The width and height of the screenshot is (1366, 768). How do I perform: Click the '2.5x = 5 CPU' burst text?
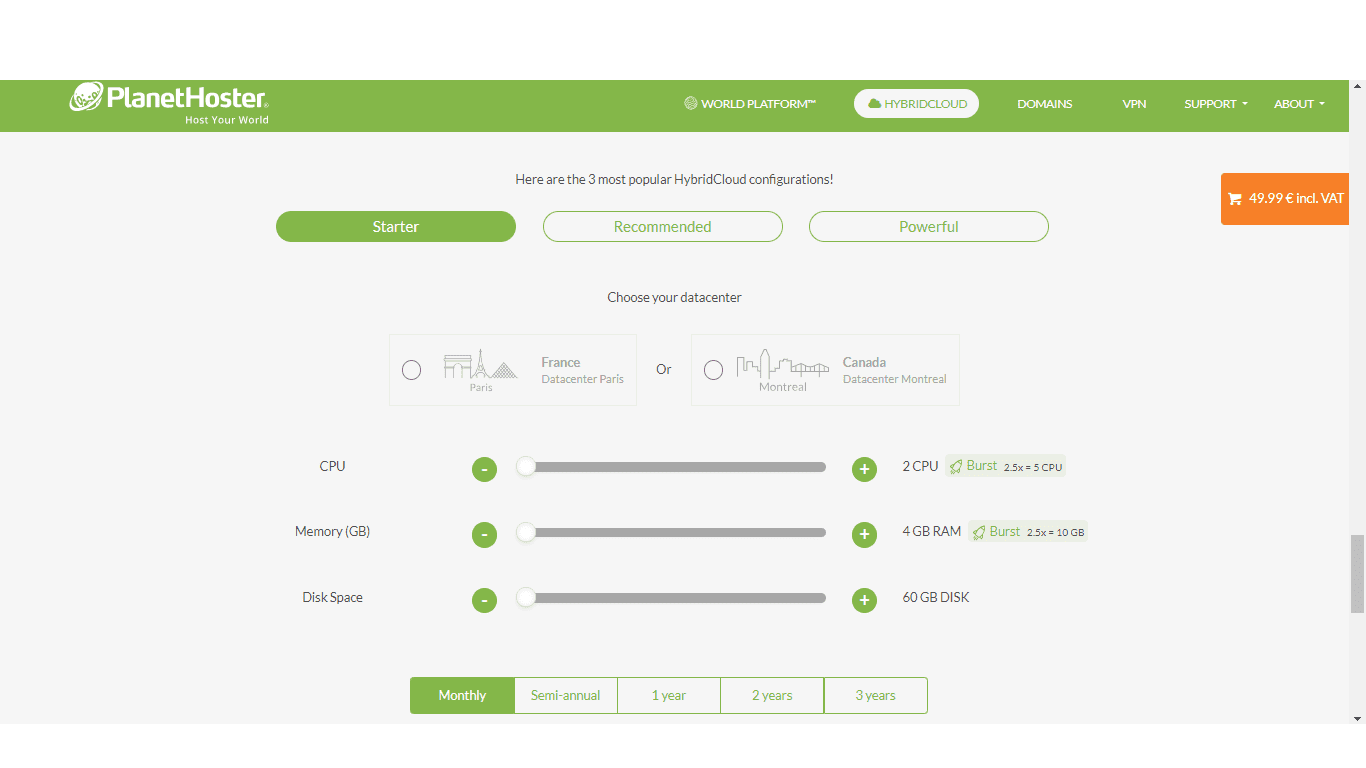pos(1033,467)
